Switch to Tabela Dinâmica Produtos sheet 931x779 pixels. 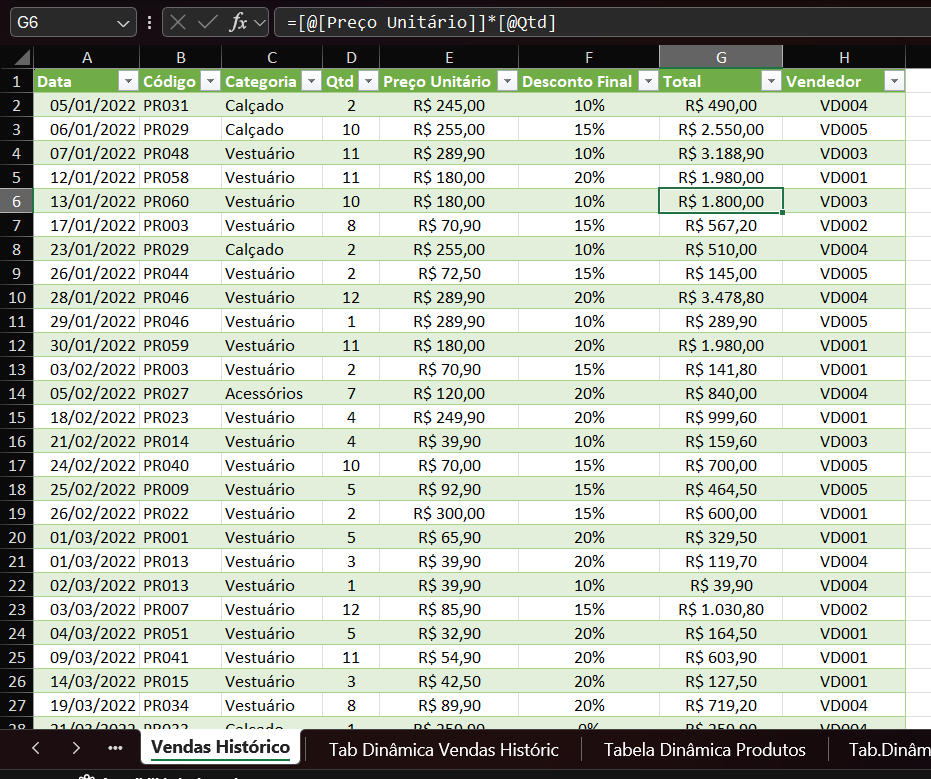(704, 749)
